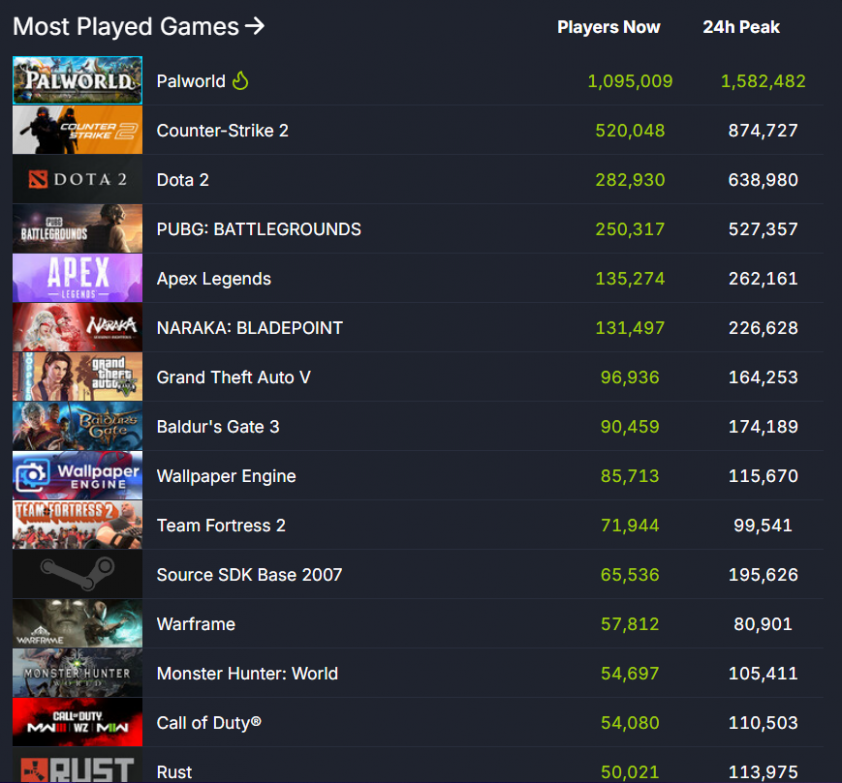
Task: Click the 195,626 peak value
Action: pos(763,575)
